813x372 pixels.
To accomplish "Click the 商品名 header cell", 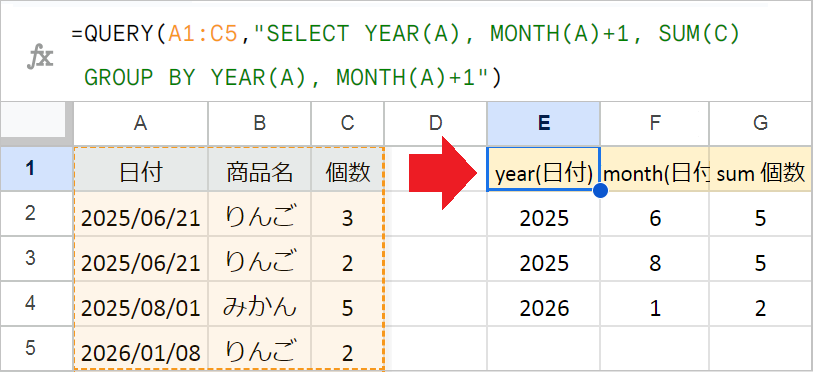I will (x=260, y=169).
